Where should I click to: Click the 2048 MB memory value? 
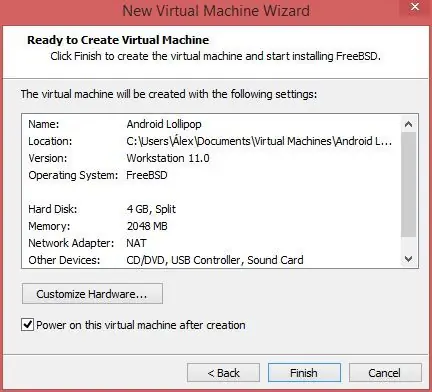point(147,226)
